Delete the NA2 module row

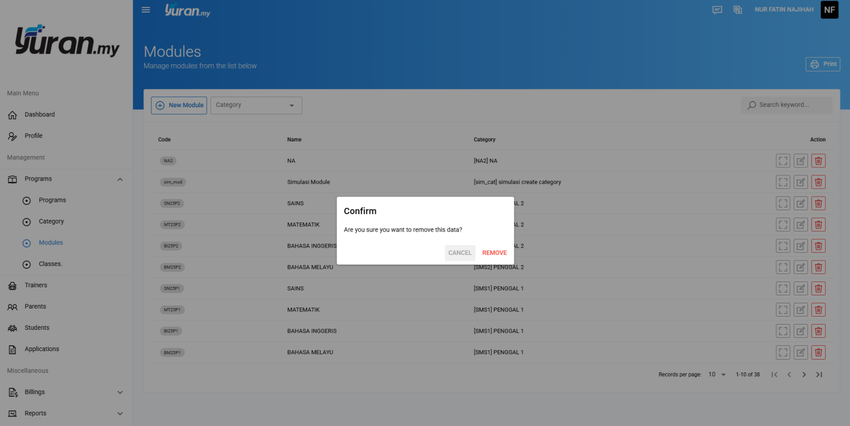point(819,160)
